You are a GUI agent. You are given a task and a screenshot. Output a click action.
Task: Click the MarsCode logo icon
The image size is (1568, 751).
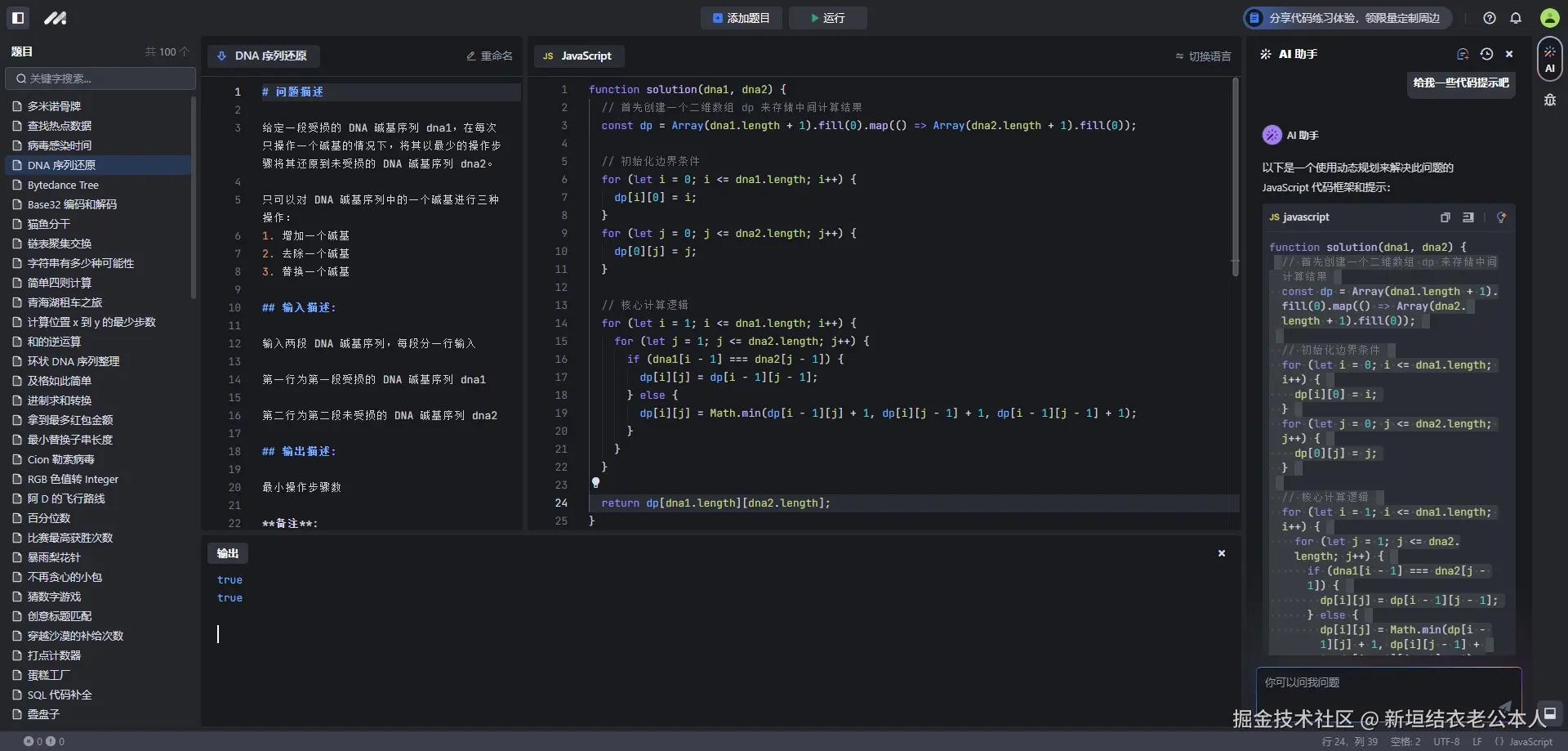[55, 17]
